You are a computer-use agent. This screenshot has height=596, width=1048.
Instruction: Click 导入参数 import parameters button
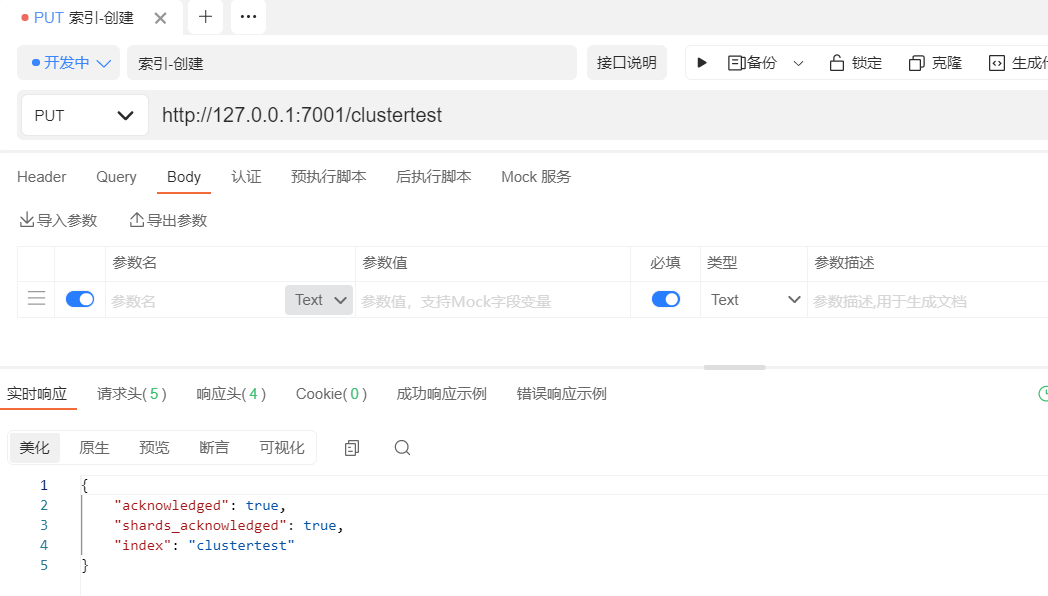point(58,220)
